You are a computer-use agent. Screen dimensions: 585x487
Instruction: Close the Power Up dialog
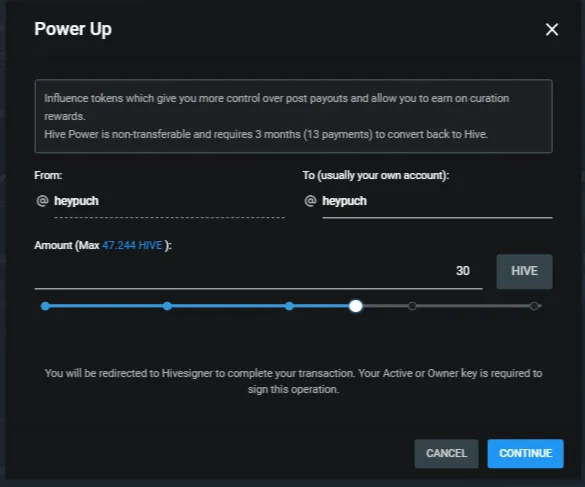[552, 29]
